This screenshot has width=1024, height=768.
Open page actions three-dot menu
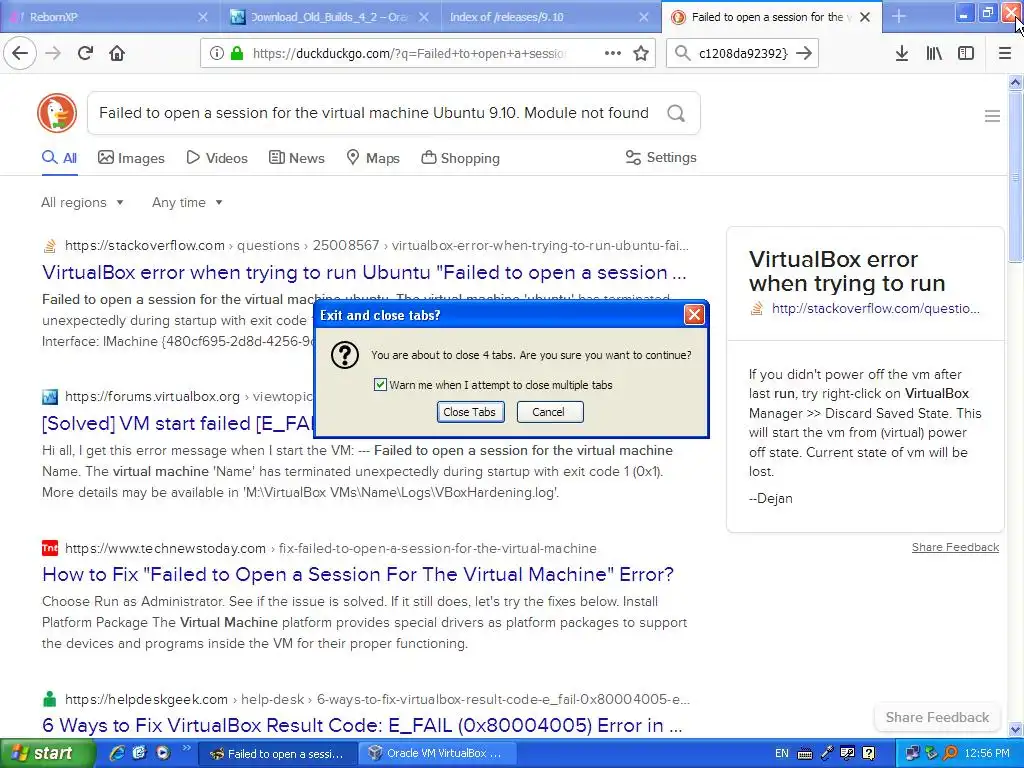613,53
